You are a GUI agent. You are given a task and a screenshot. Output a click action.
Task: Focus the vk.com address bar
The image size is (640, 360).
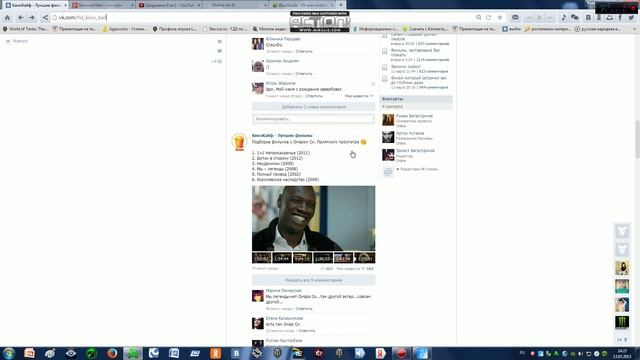point(261,18)
